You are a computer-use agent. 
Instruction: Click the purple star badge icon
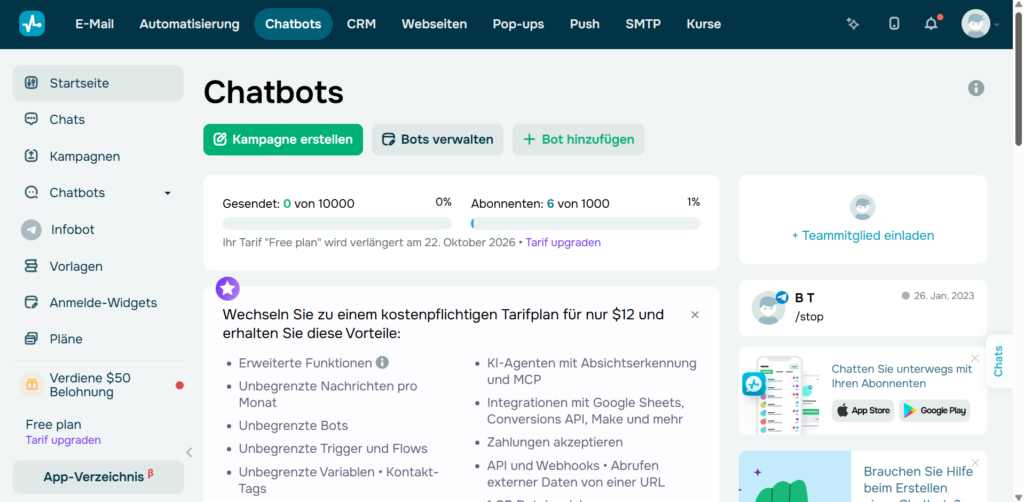(x=227, y=288)
